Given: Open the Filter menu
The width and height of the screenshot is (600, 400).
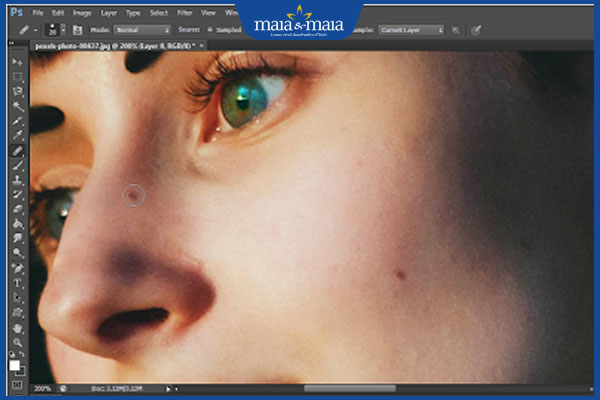Looking at the screenshot, I should point(184,13).
